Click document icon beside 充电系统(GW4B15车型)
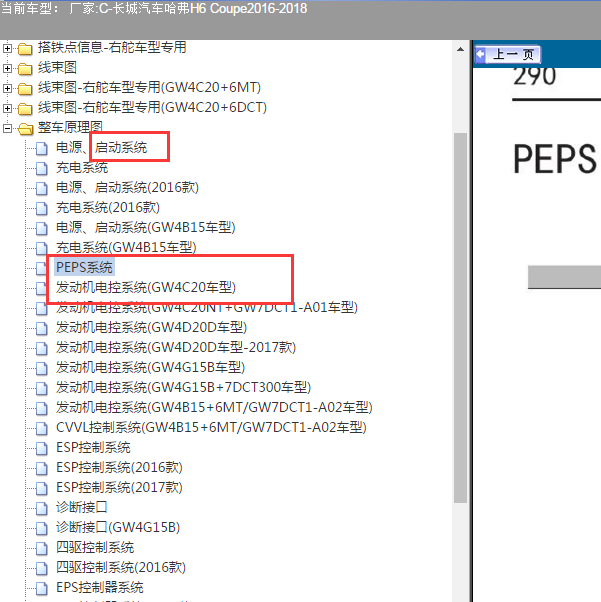601x602 pixels. [41, 248]
